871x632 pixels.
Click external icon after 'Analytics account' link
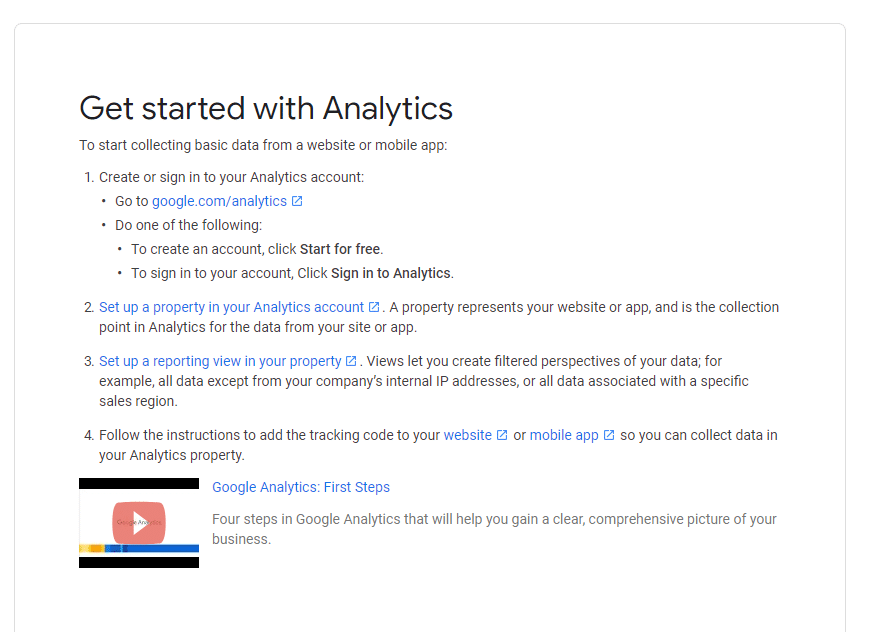coord(374,307)
